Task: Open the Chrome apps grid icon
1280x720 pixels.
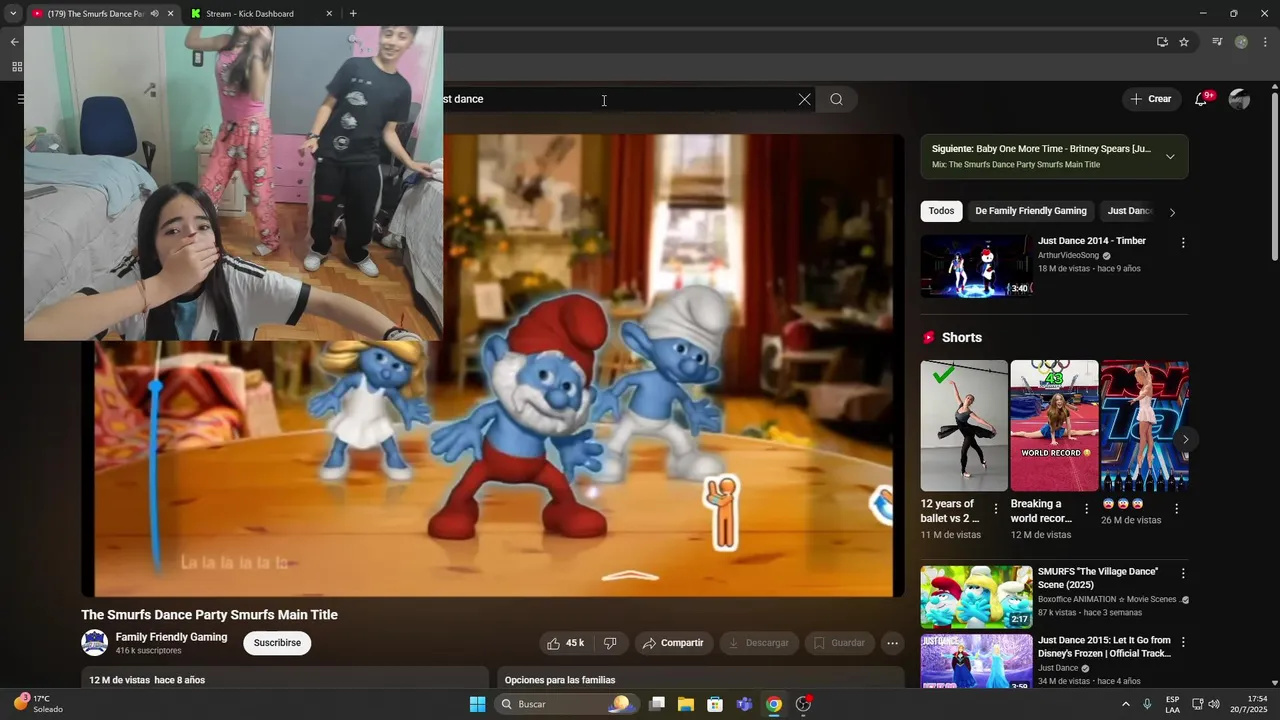Action: (17, 67)
